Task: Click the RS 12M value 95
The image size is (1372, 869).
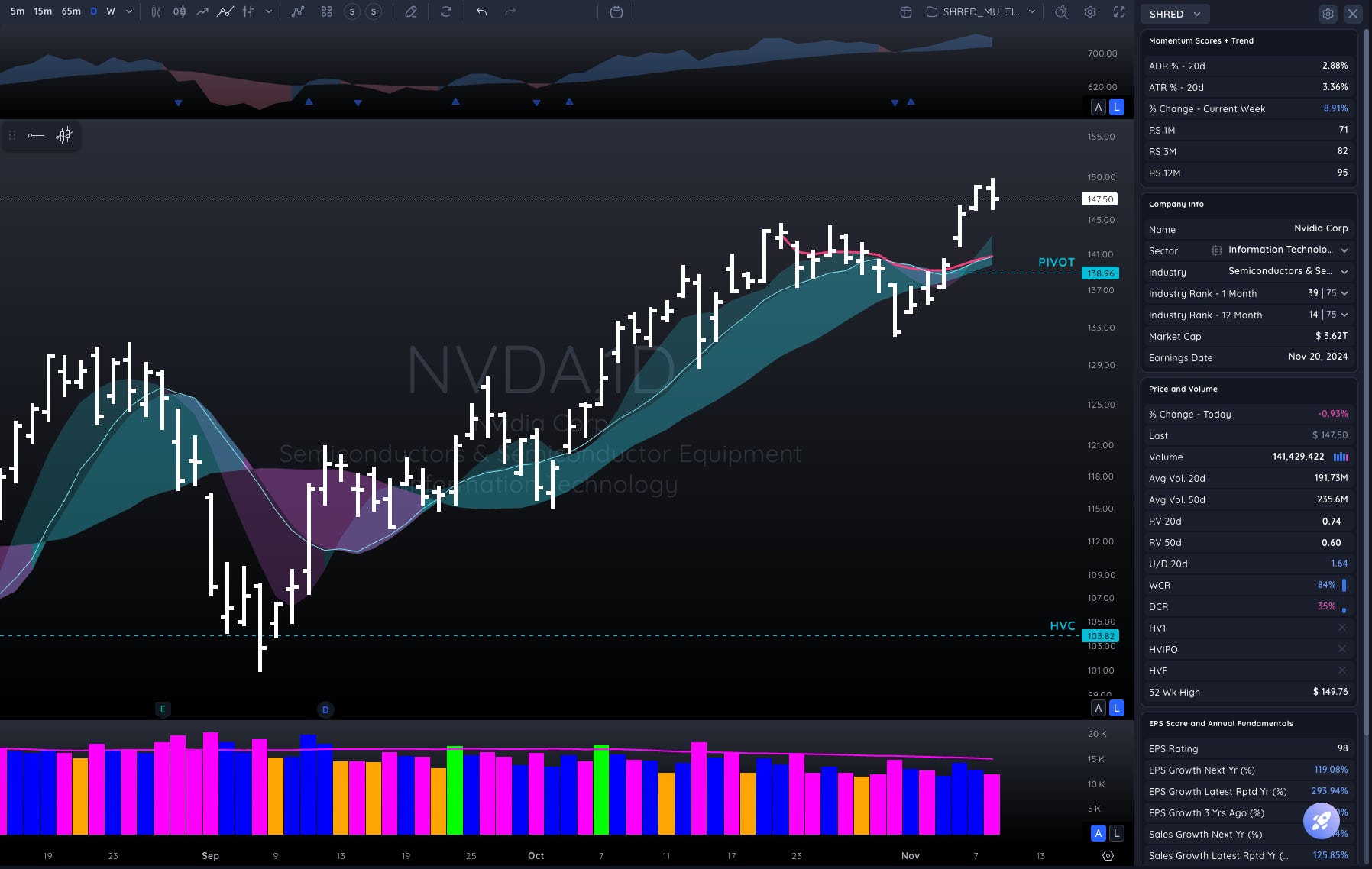Action: [x=1342, y=173]
